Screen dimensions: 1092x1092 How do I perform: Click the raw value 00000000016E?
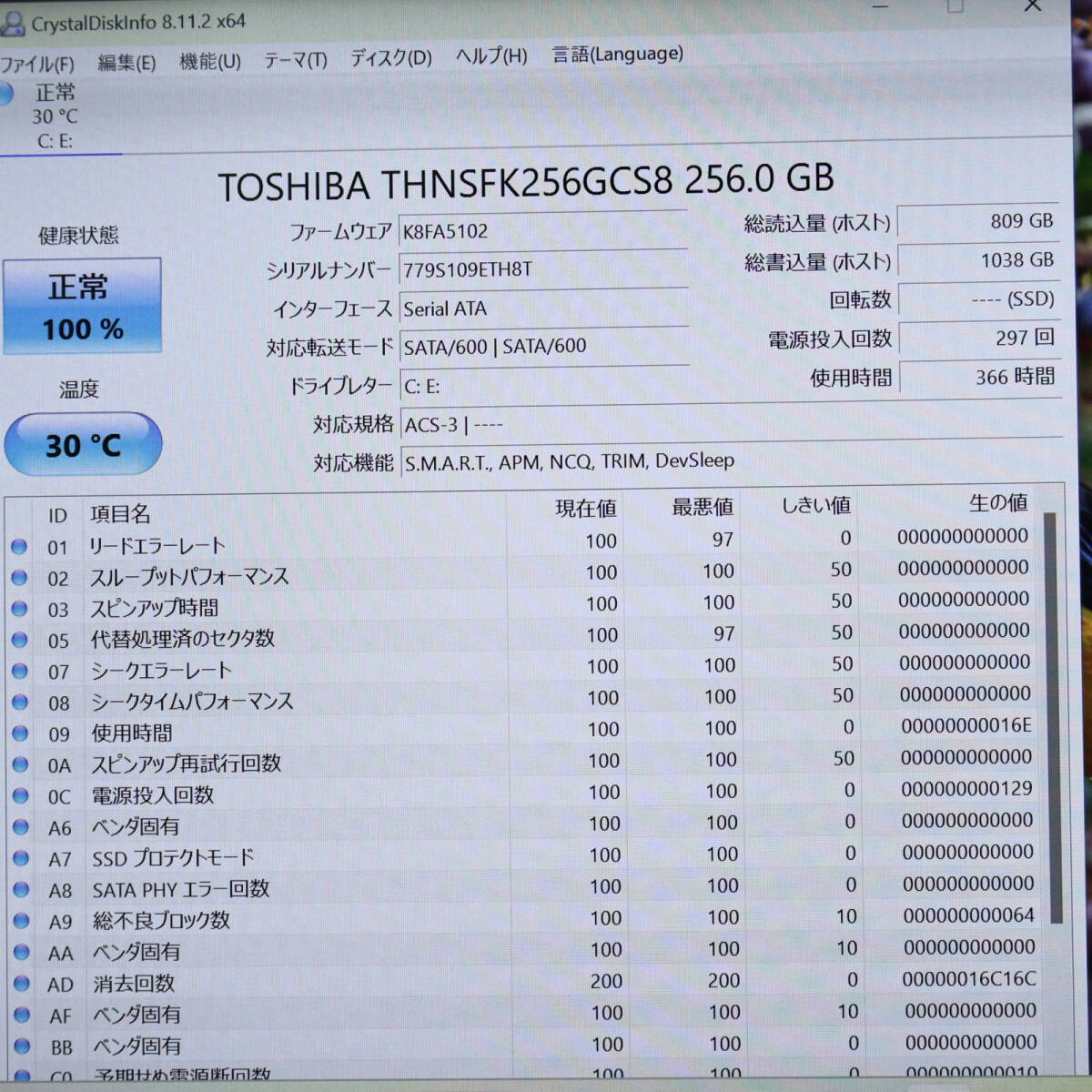[966, 725]
